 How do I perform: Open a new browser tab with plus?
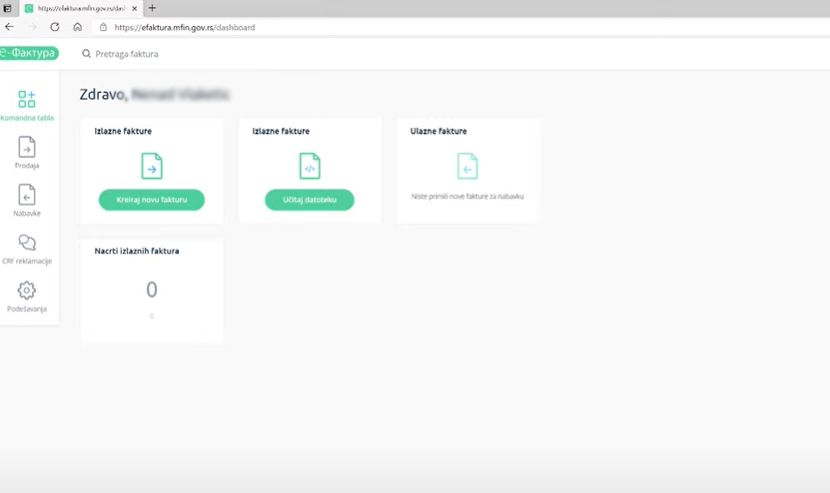tap(152, 8)
